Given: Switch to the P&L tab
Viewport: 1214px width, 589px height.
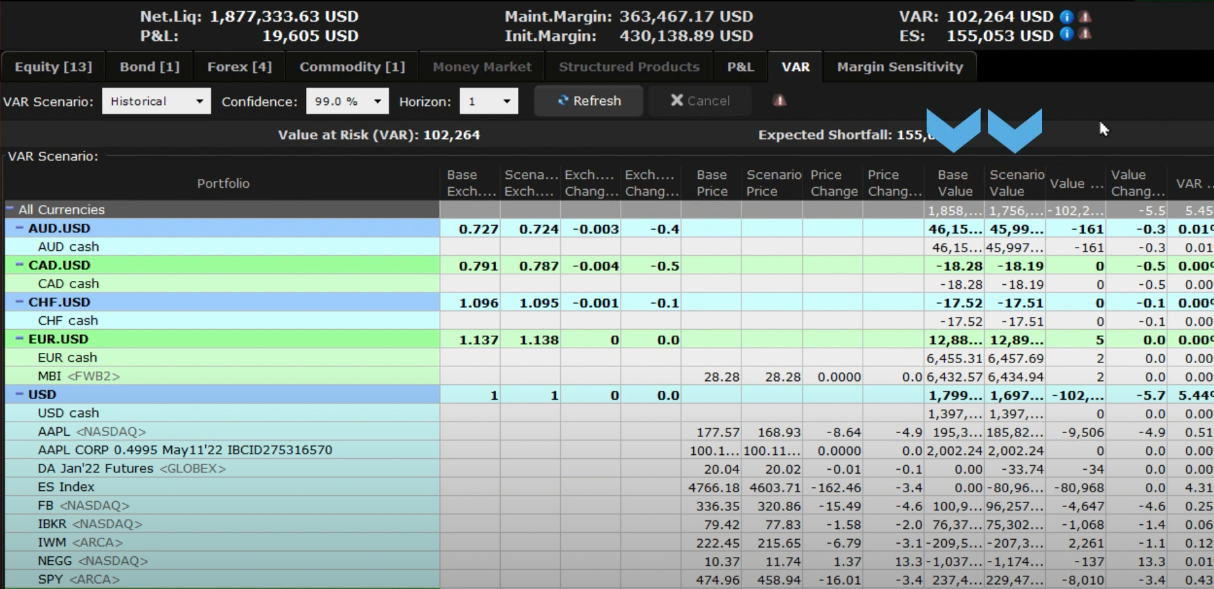Looking at the screenshot, I should point(741,67).
